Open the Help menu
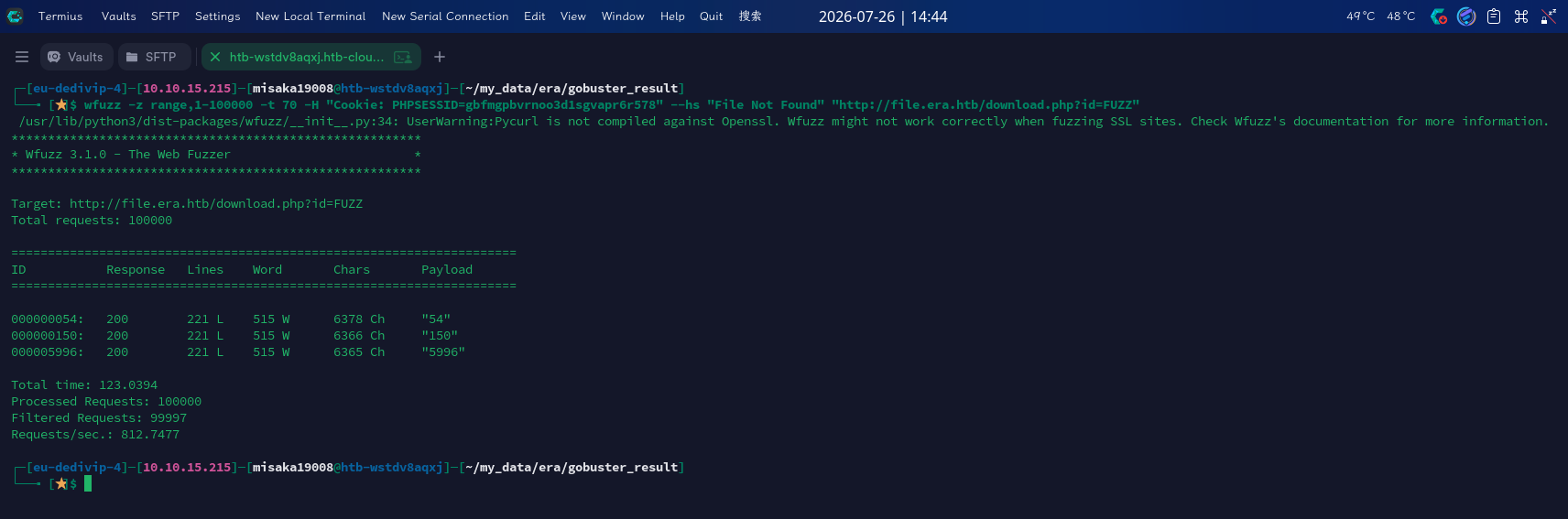Screen dimensions: 1568x519 click(672, 16)
